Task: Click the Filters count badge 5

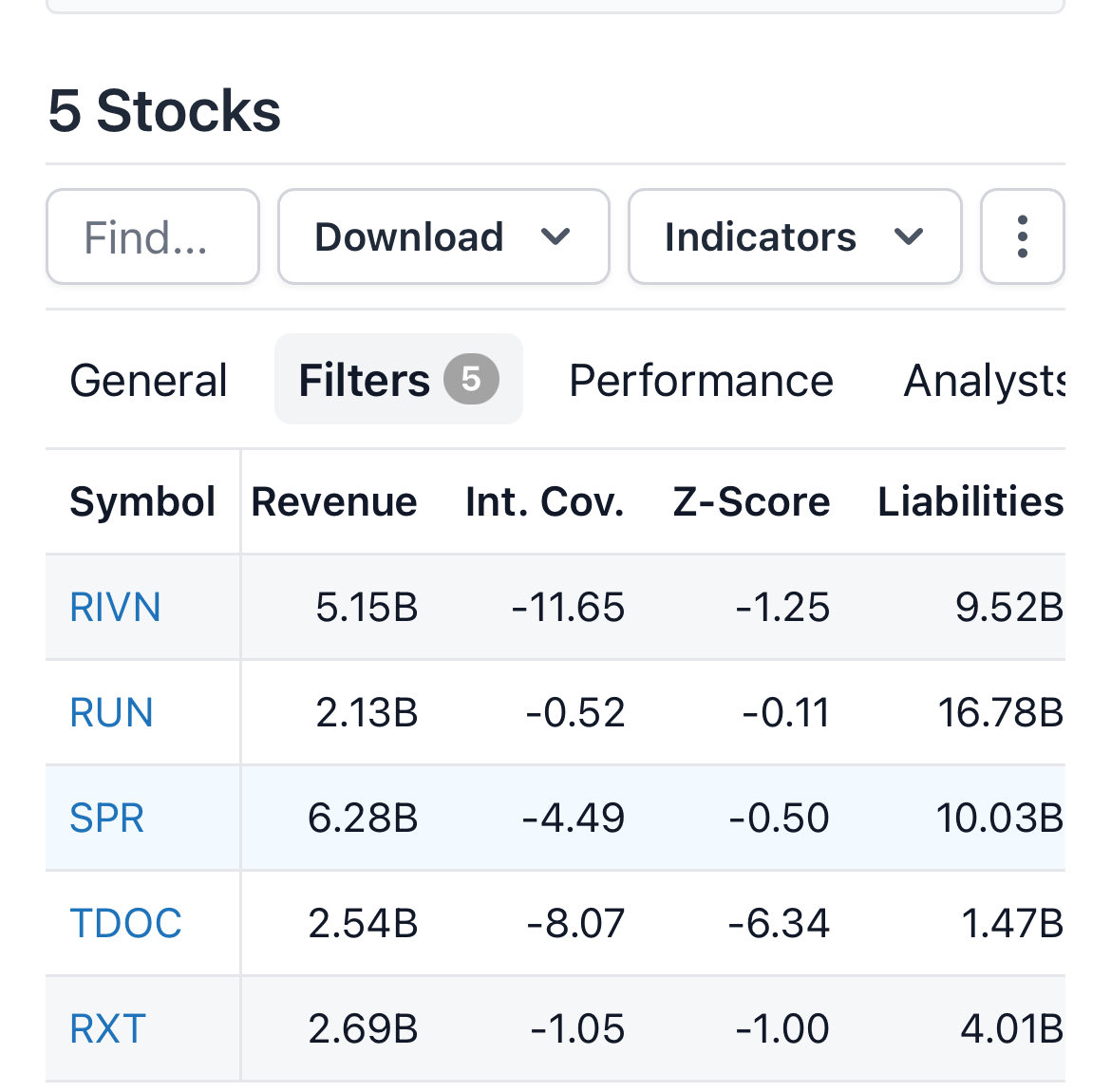Action: click(x=471, y=379)
